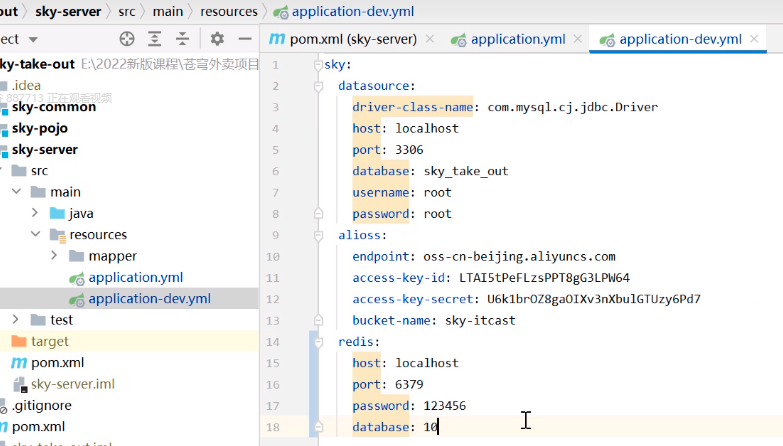Expand the mapper folder chevron
This screenshot has height=446, width=783.
54,256
